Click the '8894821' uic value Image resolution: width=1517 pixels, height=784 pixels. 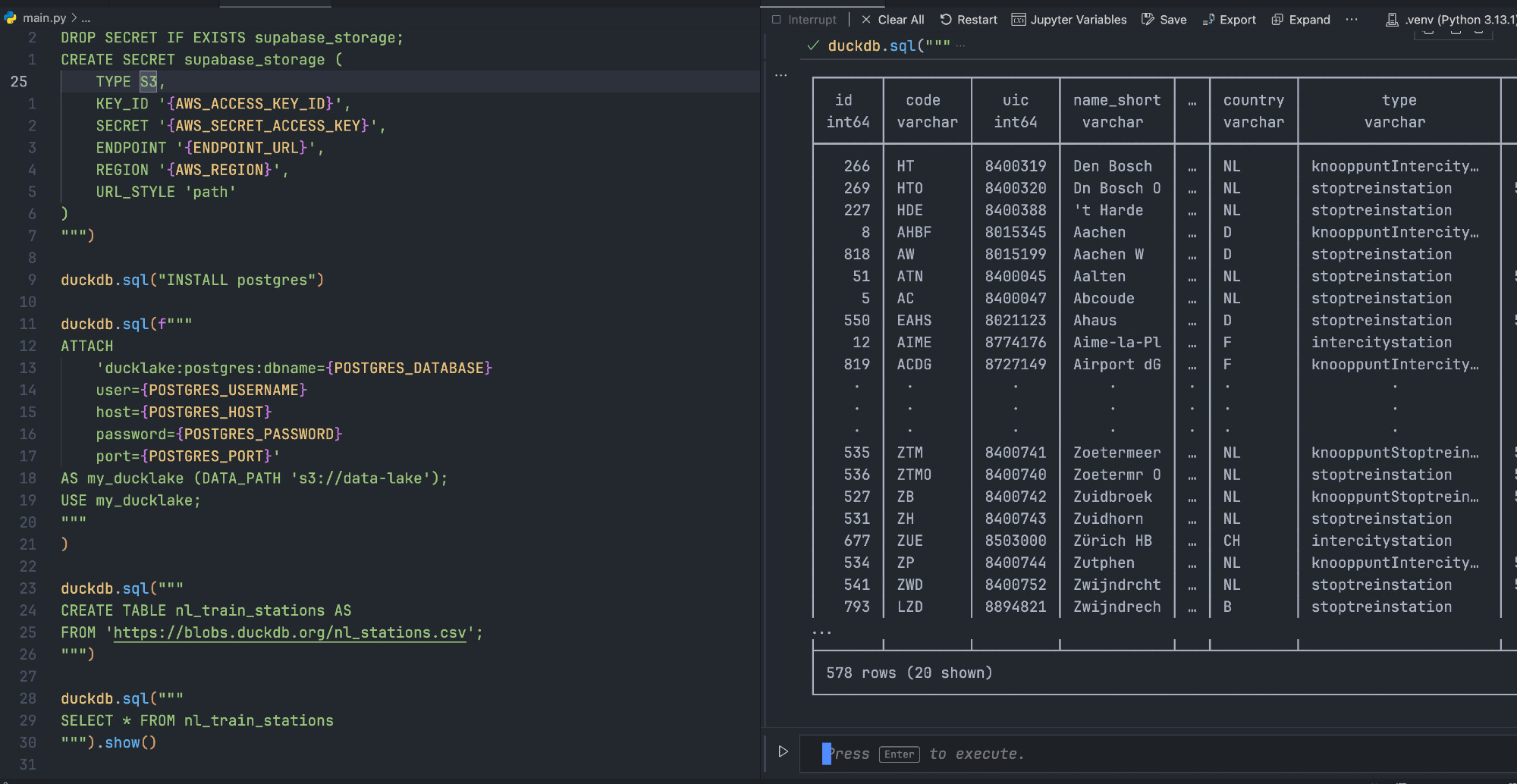point(1016,607)
